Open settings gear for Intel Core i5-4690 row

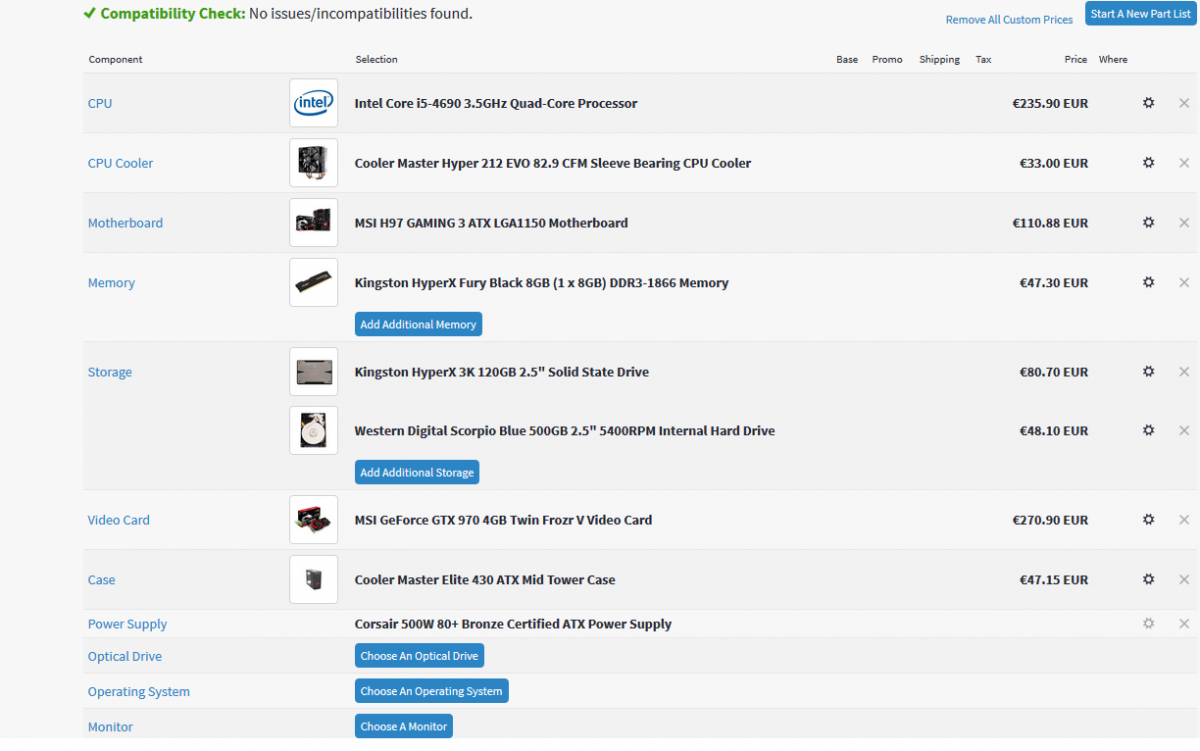pyautogui.click(x=1148, y=103)
